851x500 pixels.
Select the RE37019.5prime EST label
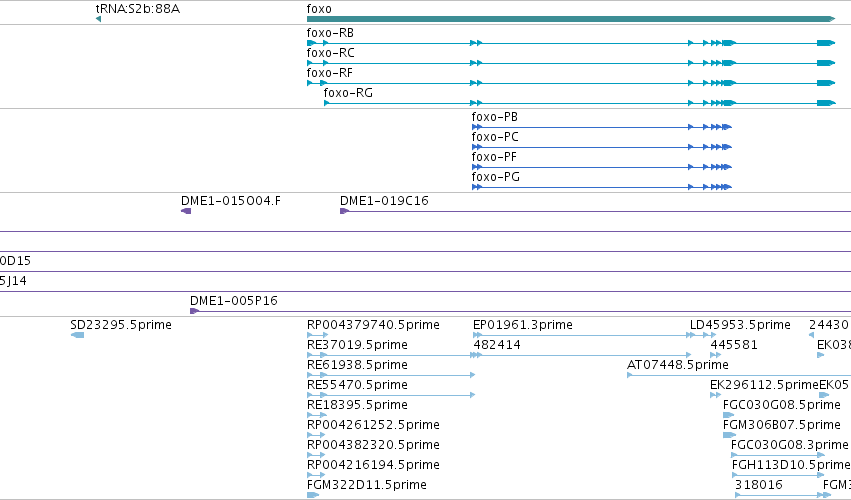click(x=357, y=345)
